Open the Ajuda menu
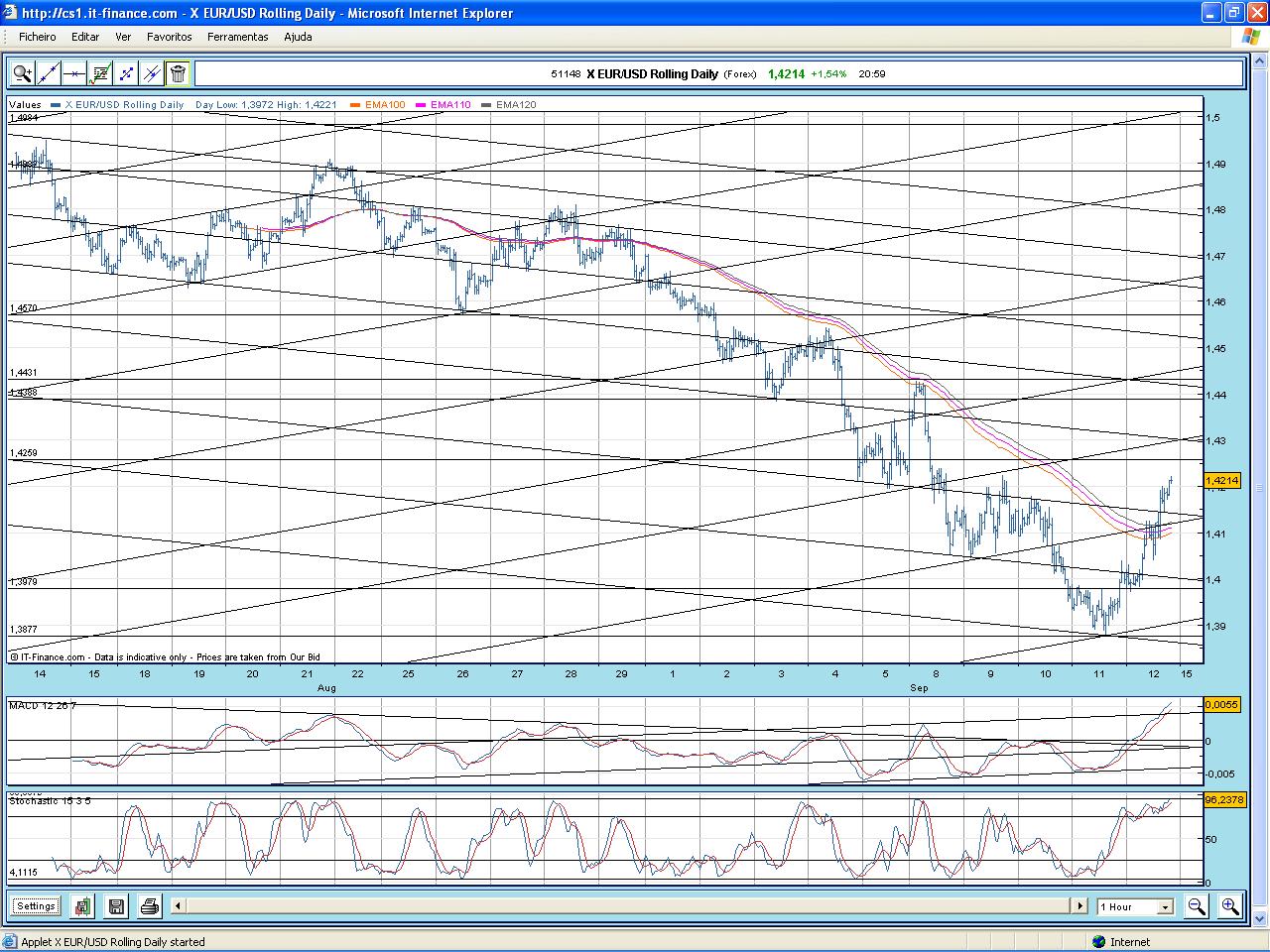Screen dimensions: 1270x952 pos(298,37)
